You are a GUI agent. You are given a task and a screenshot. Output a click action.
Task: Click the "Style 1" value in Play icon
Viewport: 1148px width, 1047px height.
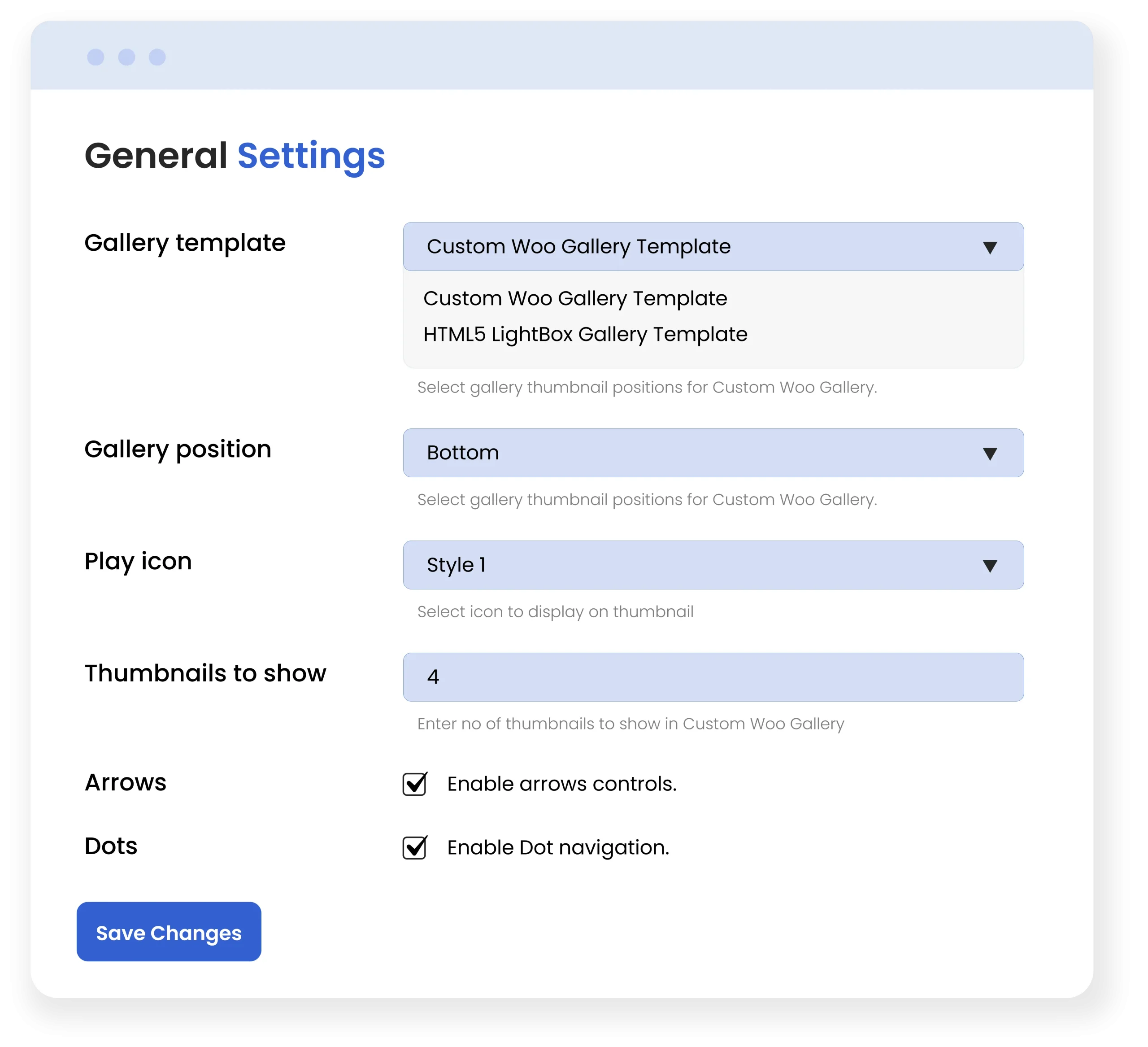pos(456,565)
